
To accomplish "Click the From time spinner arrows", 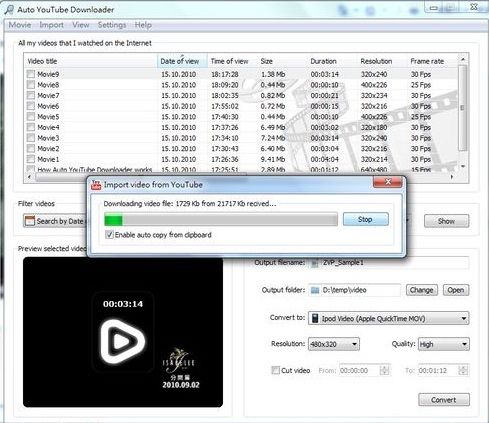I will (385, 370).
